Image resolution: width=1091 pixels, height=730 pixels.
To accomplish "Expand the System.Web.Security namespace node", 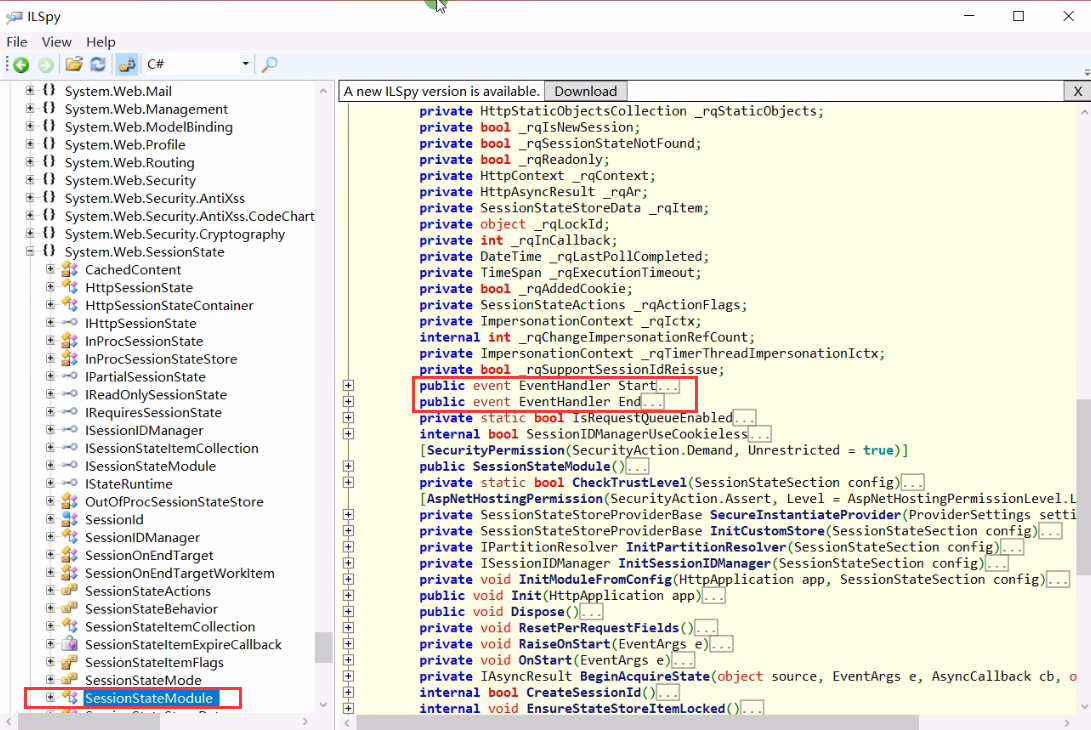I will 30,180.
